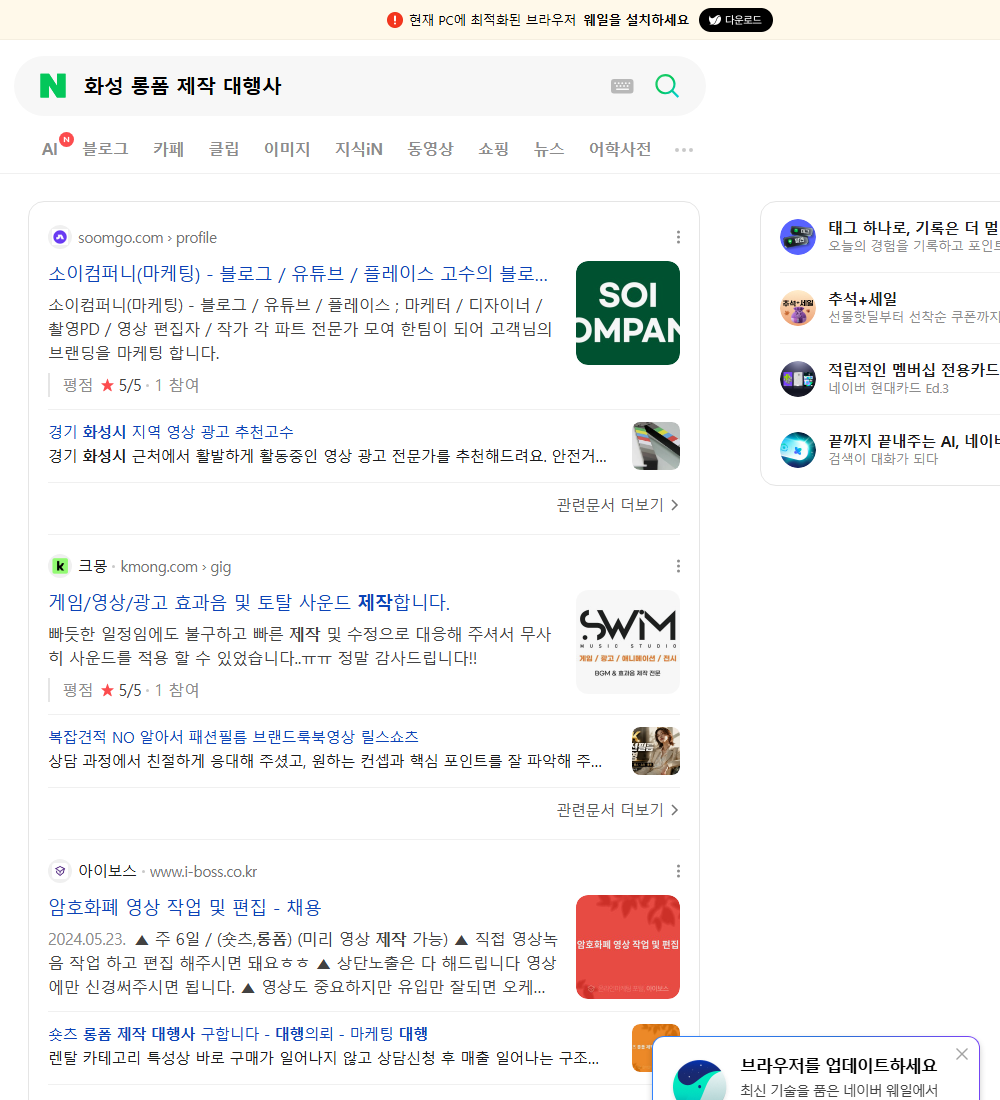Image resolution: width=1000 pixels, height=1100 pixels.
Task: Open options menu for the 아이보스 result
Action: (678, 871)
